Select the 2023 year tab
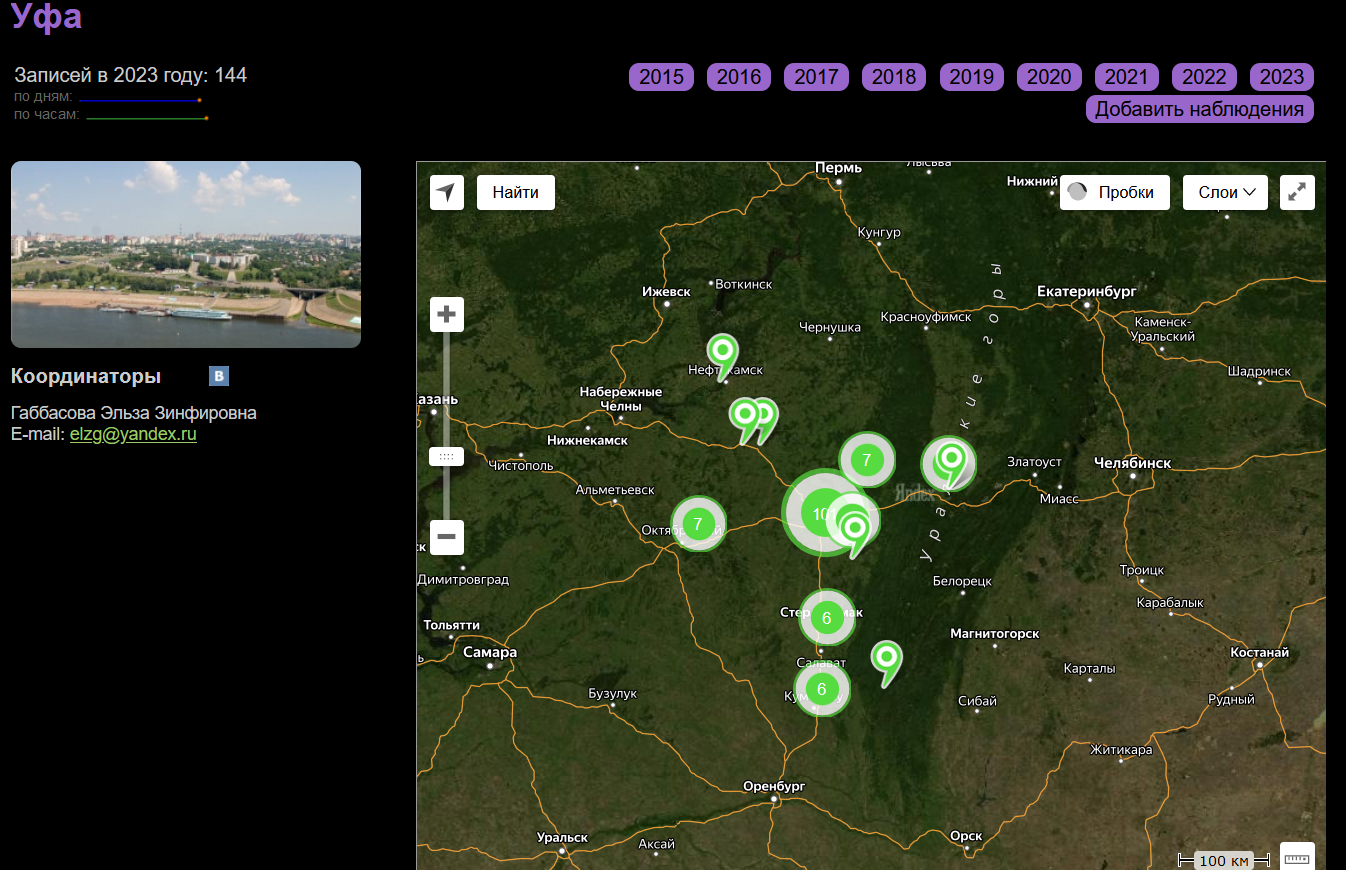Screen dimensions: 1346x870 [x=1282, y=77]
